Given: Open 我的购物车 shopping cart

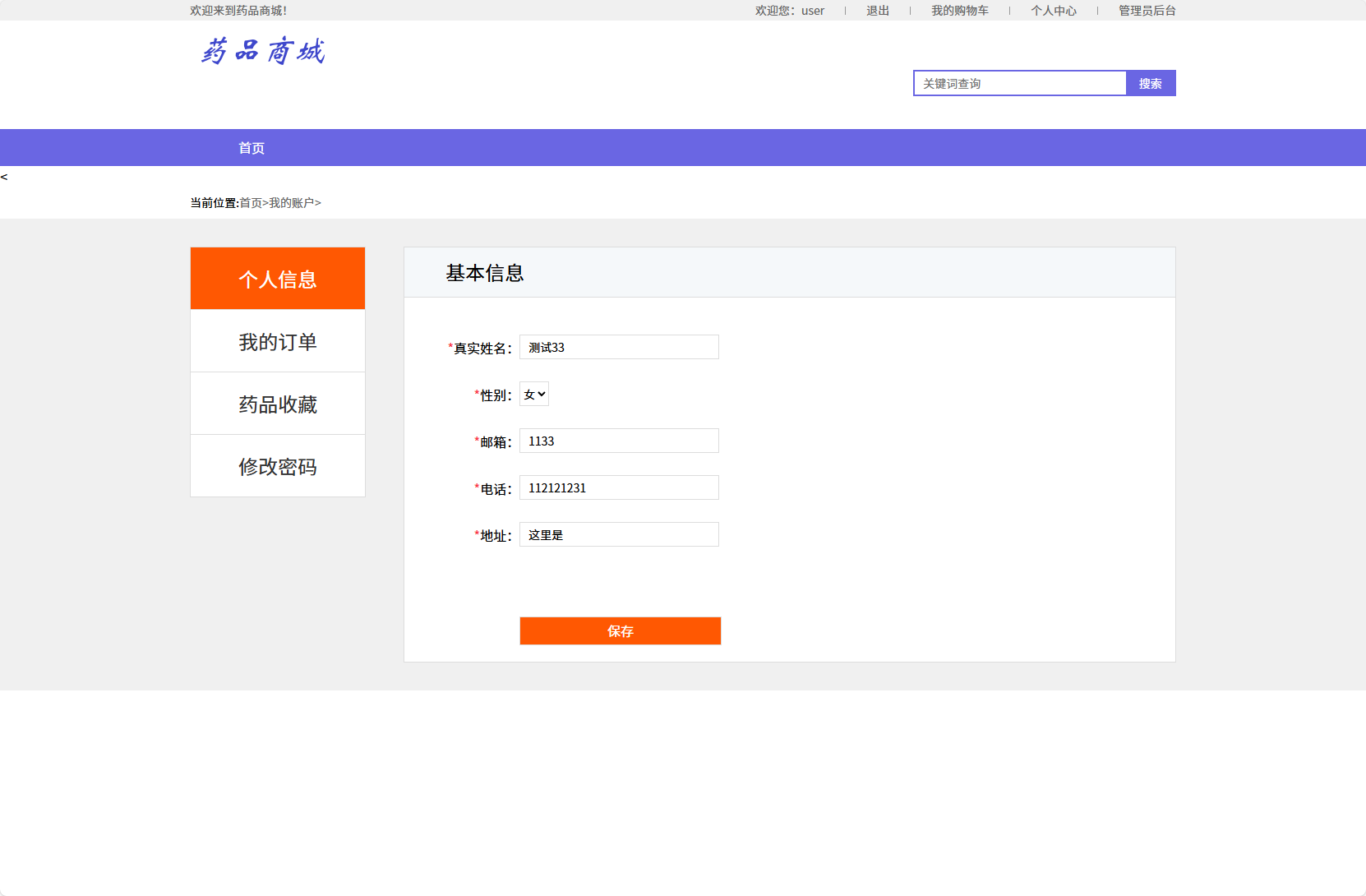Looking at the screenshot, I should (x=961, y=10).
